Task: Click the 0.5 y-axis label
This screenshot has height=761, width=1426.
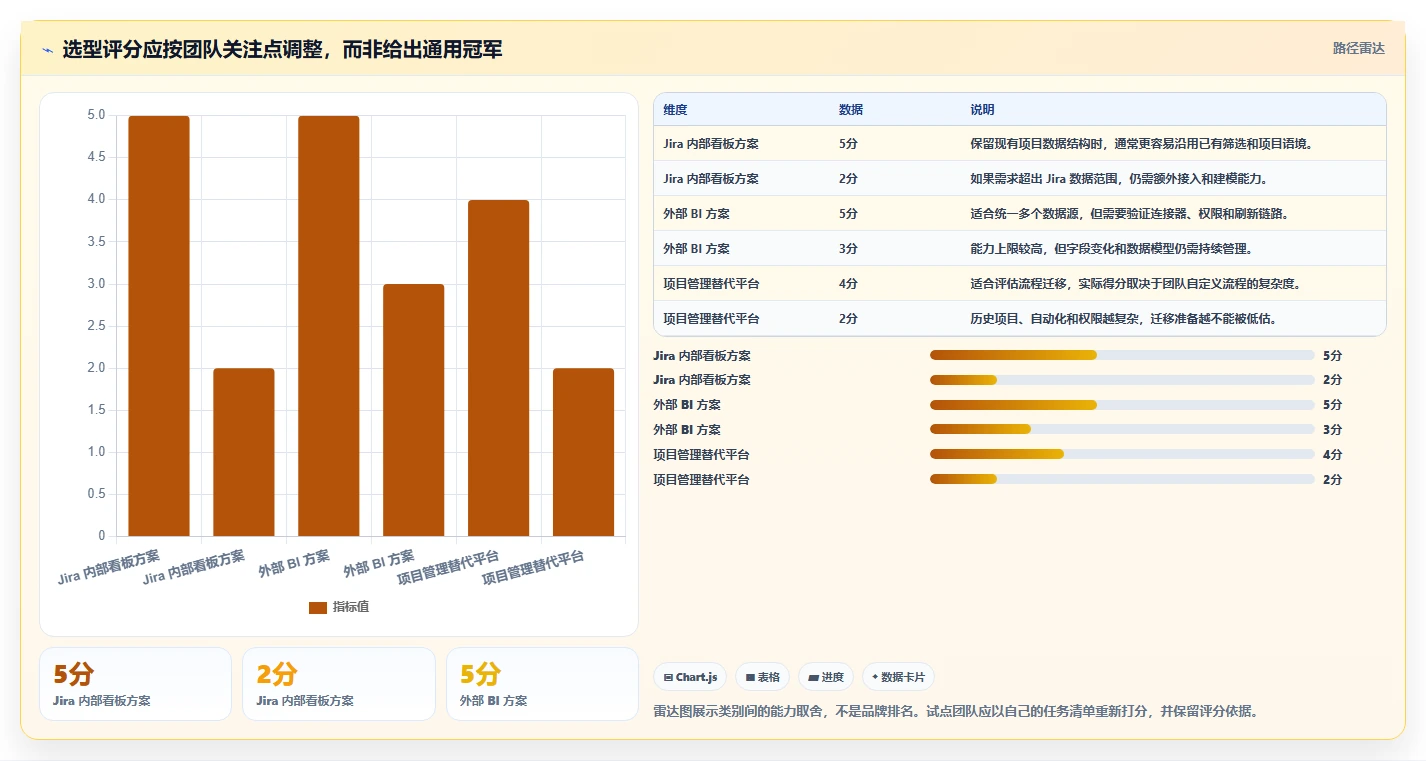Action: 96,494
